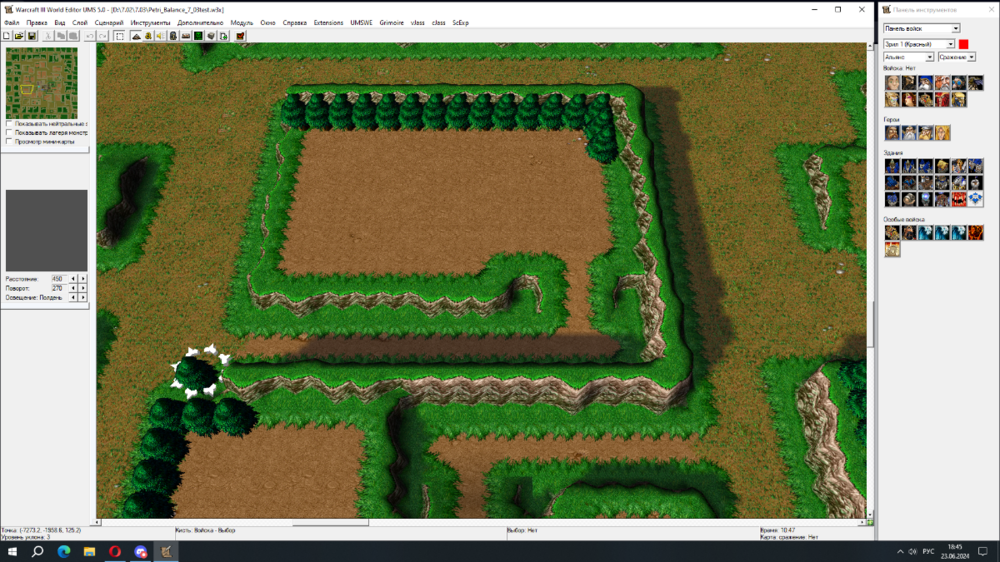Viewport: 1000px width, 562px height.
Task: Select the first building icon under Здания
Action: point(892,166)
